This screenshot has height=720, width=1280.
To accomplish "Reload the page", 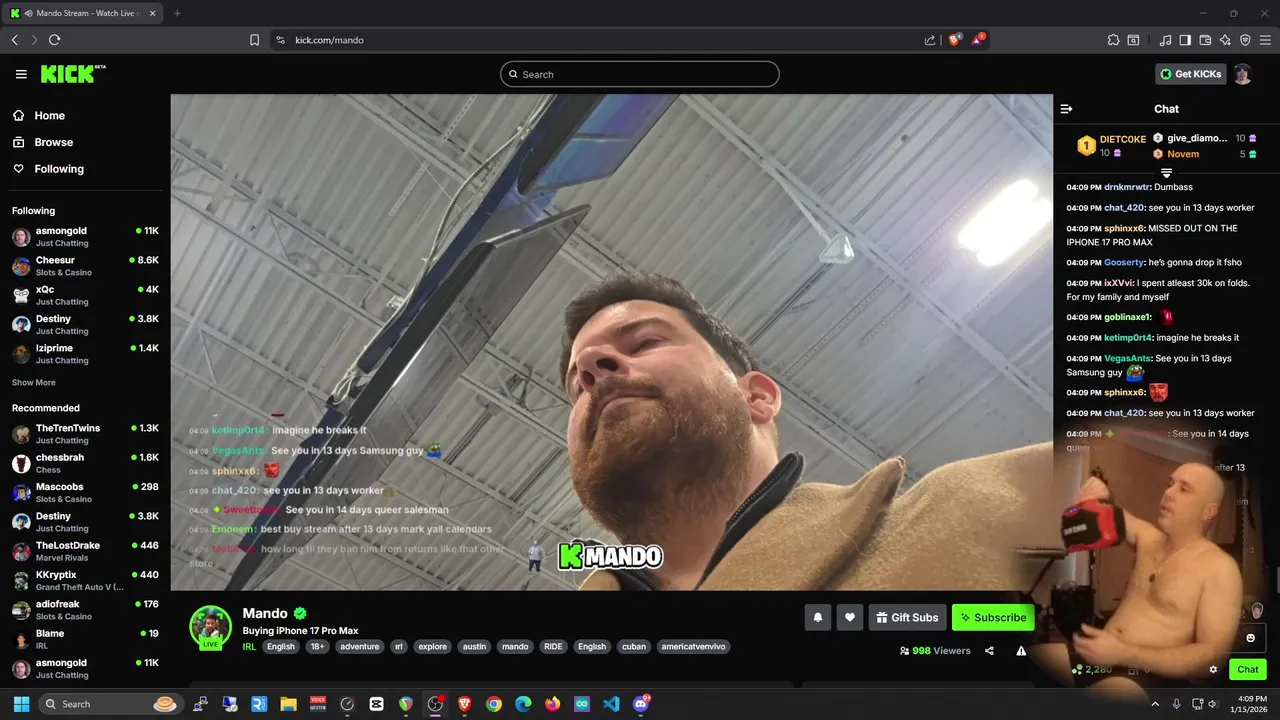I will [x=54, y=40].
